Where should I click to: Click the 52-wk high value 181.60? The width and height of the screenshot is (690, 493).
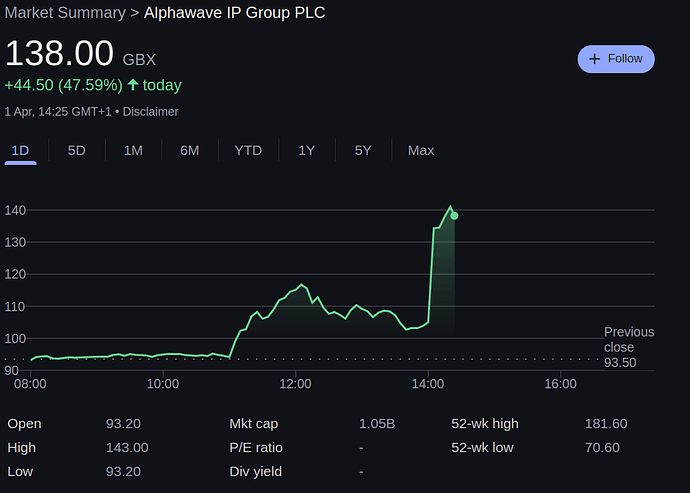(606, 424)
